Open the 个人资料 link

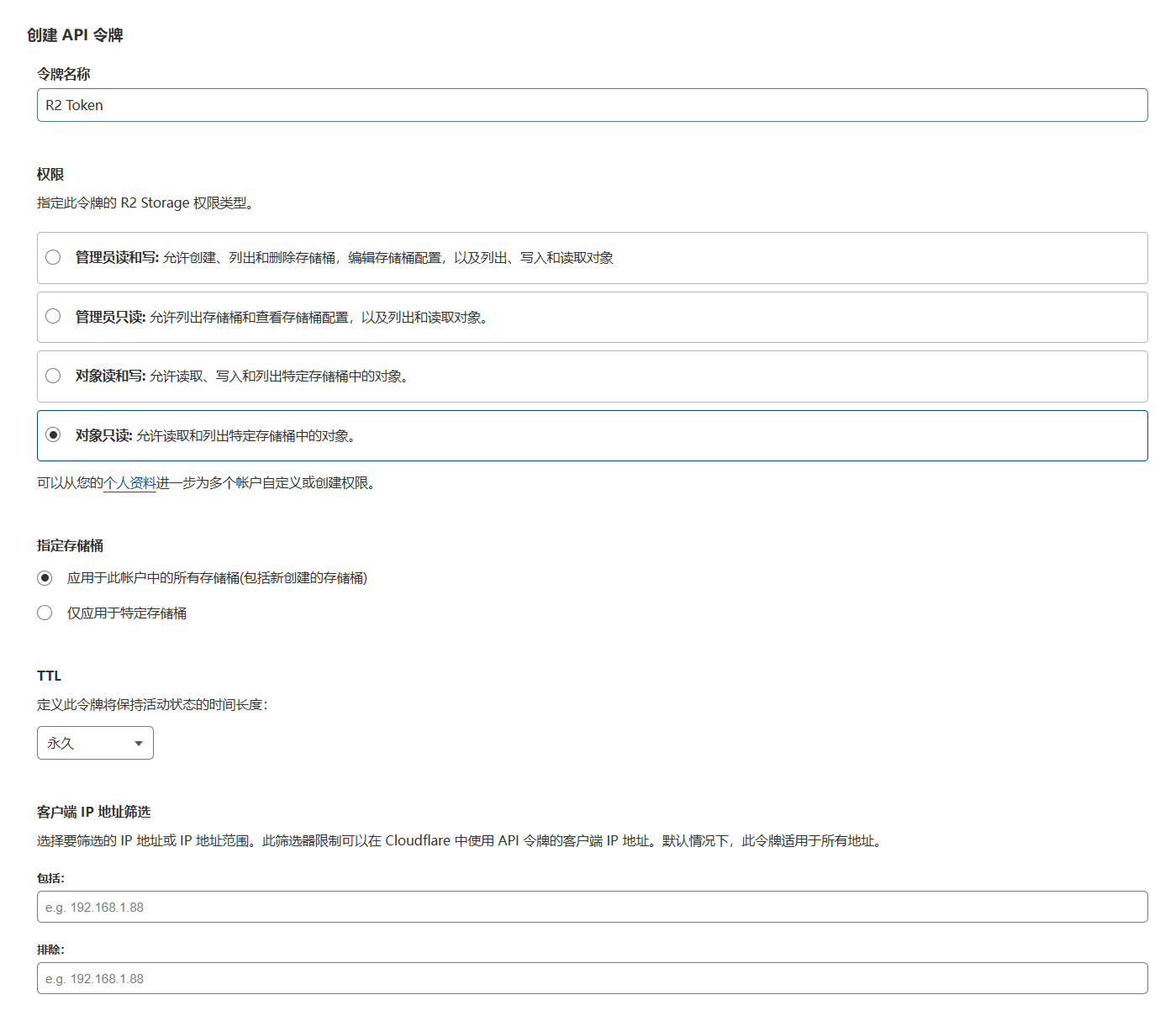[129, 483]
